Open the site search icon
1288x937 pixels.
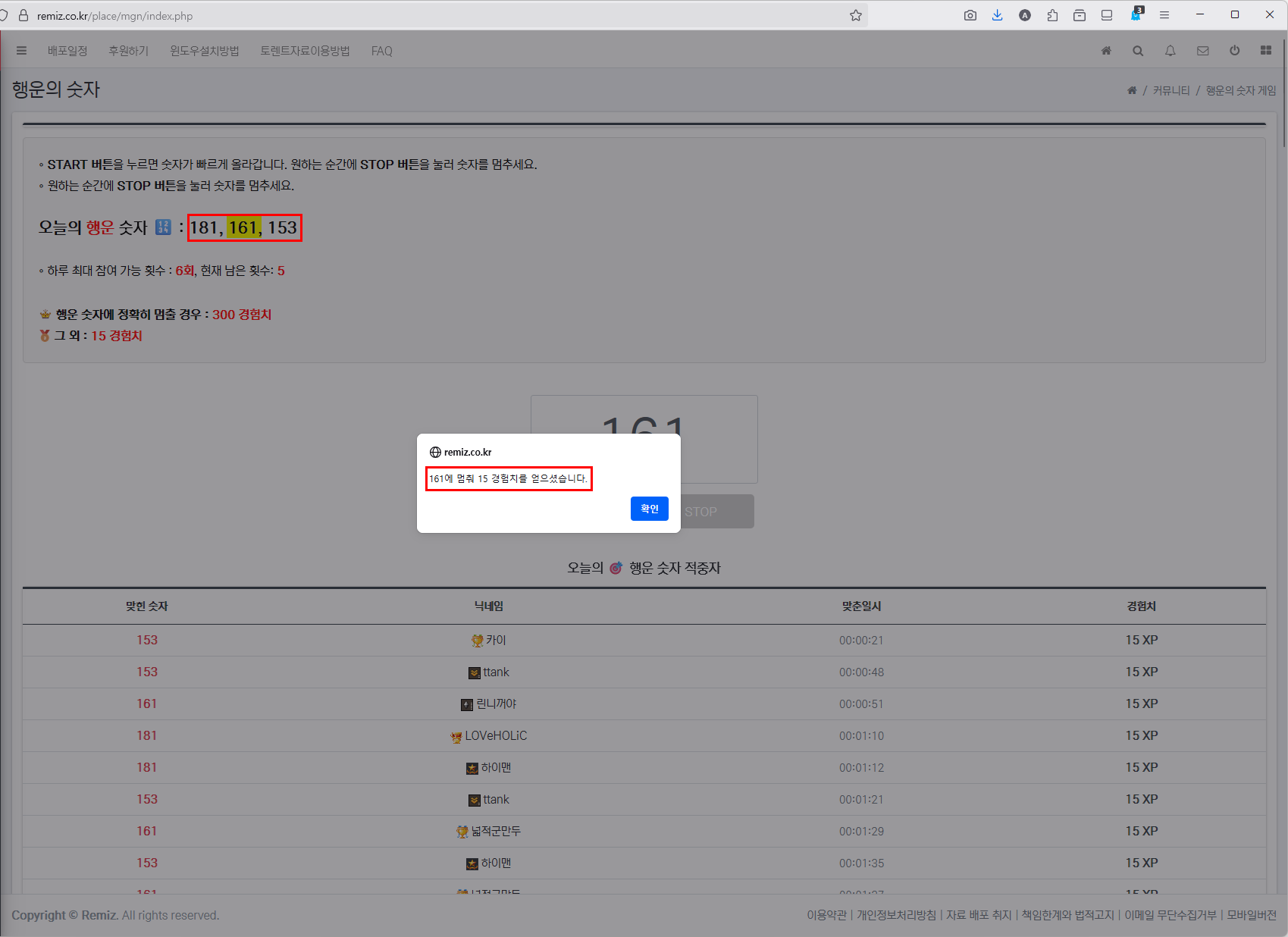point(1138,51)
